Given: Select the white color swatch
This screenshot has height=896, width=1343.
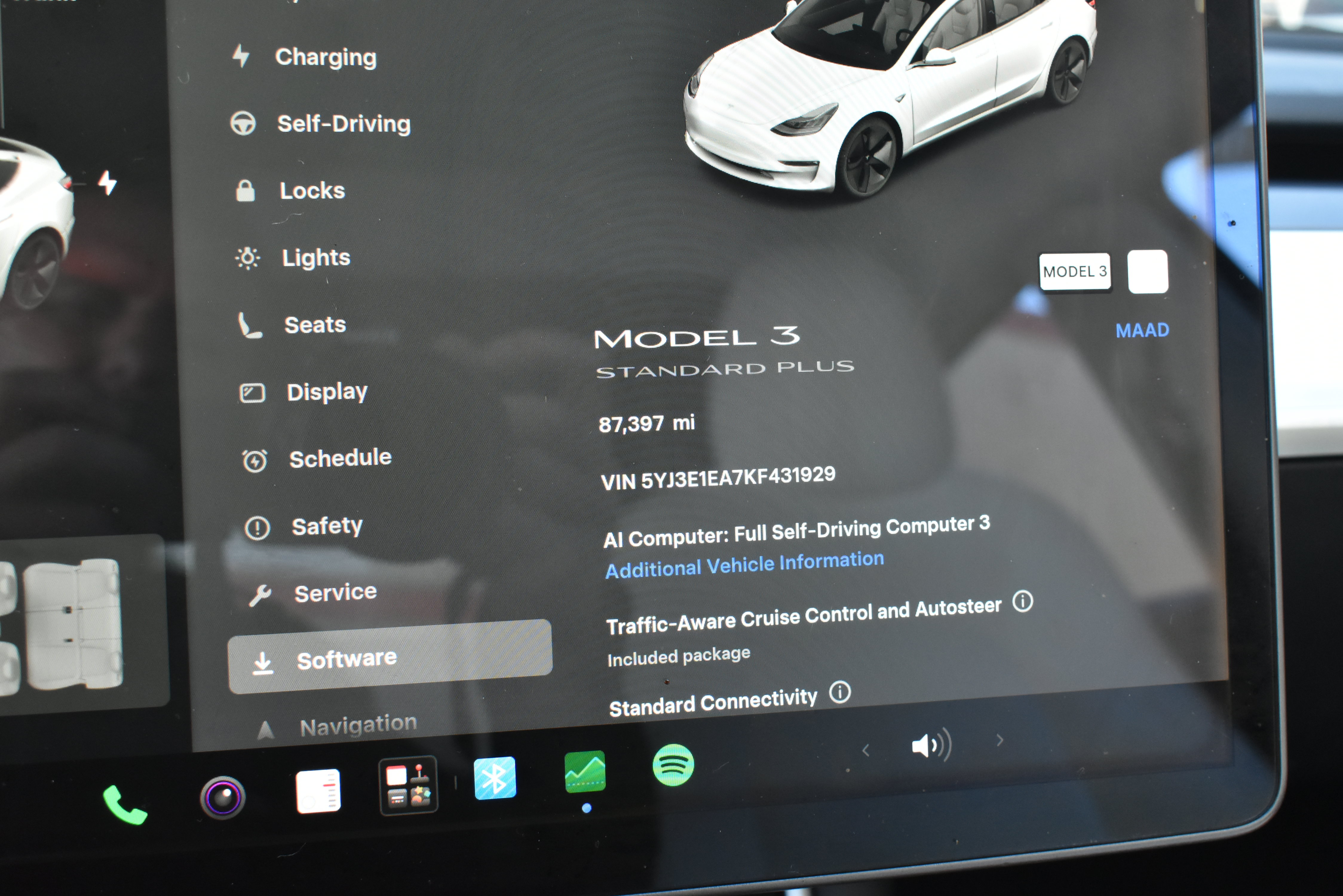Looking at the screenshot, I should 1148,272.
